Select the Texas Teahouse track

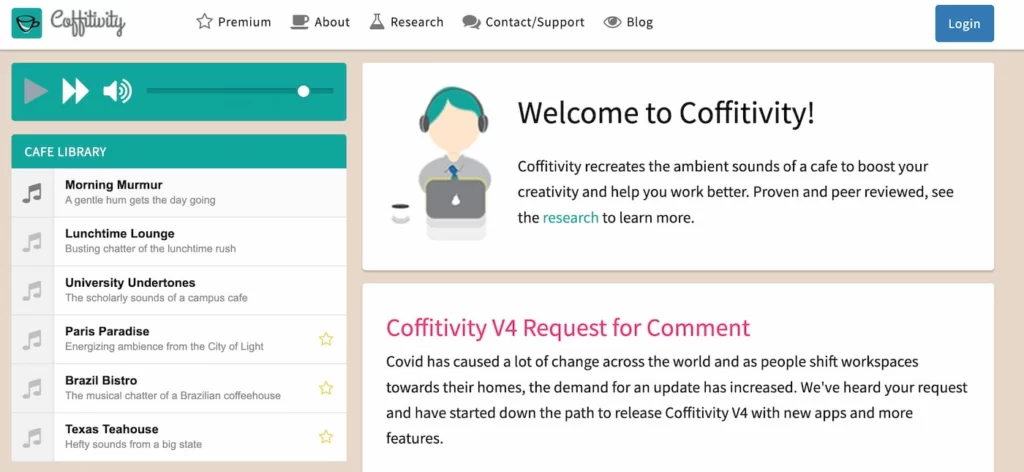179,437
